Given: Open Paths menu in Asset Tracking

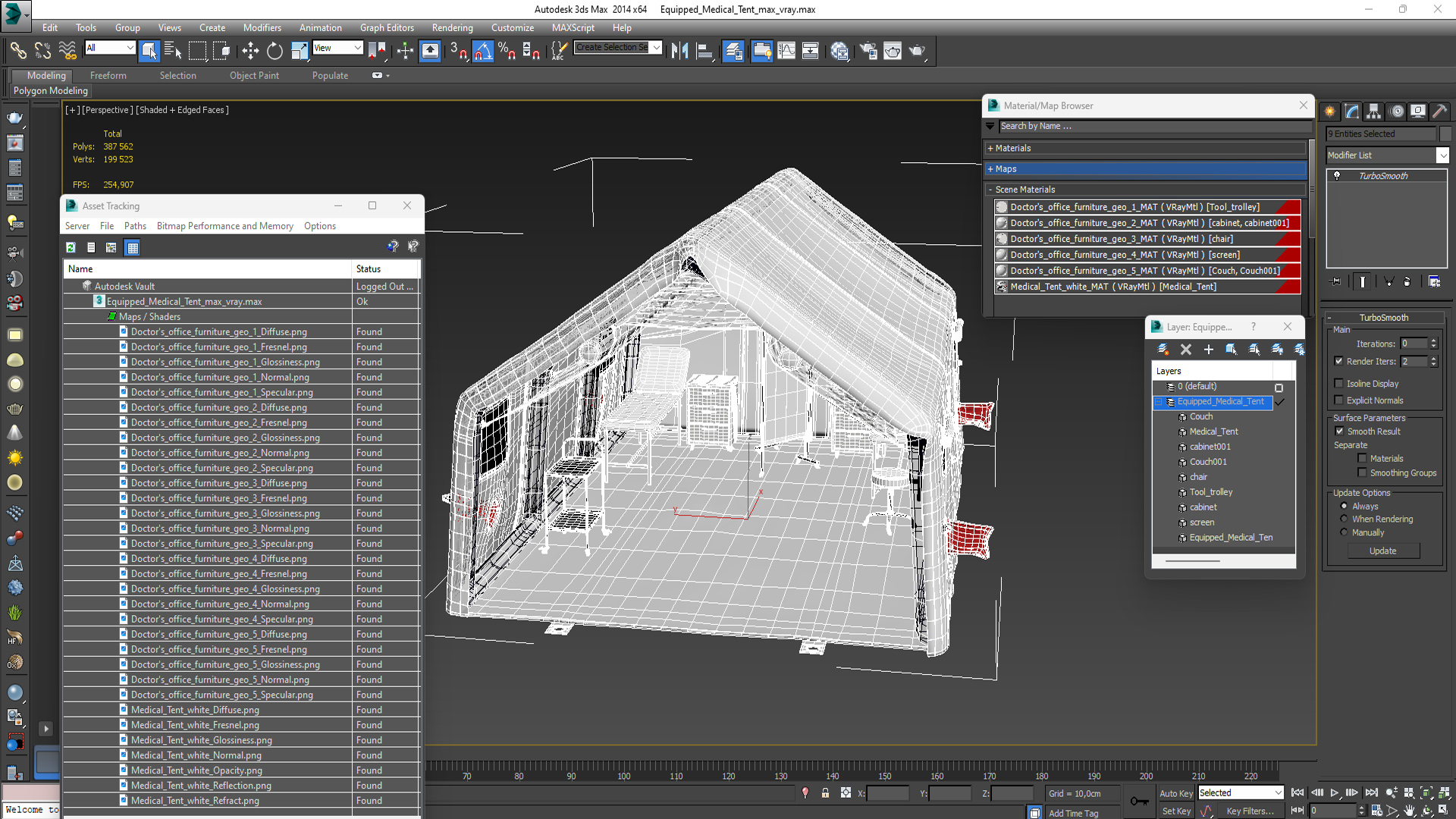Looking at the screenshot, I should coord(135,226).
